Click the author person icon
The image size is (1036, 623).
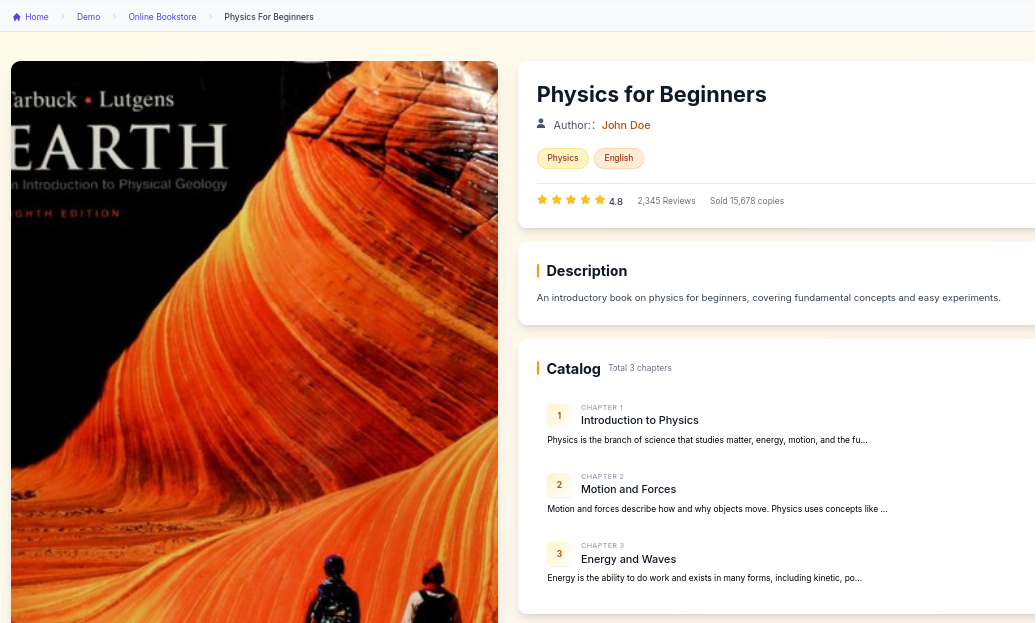540,124
